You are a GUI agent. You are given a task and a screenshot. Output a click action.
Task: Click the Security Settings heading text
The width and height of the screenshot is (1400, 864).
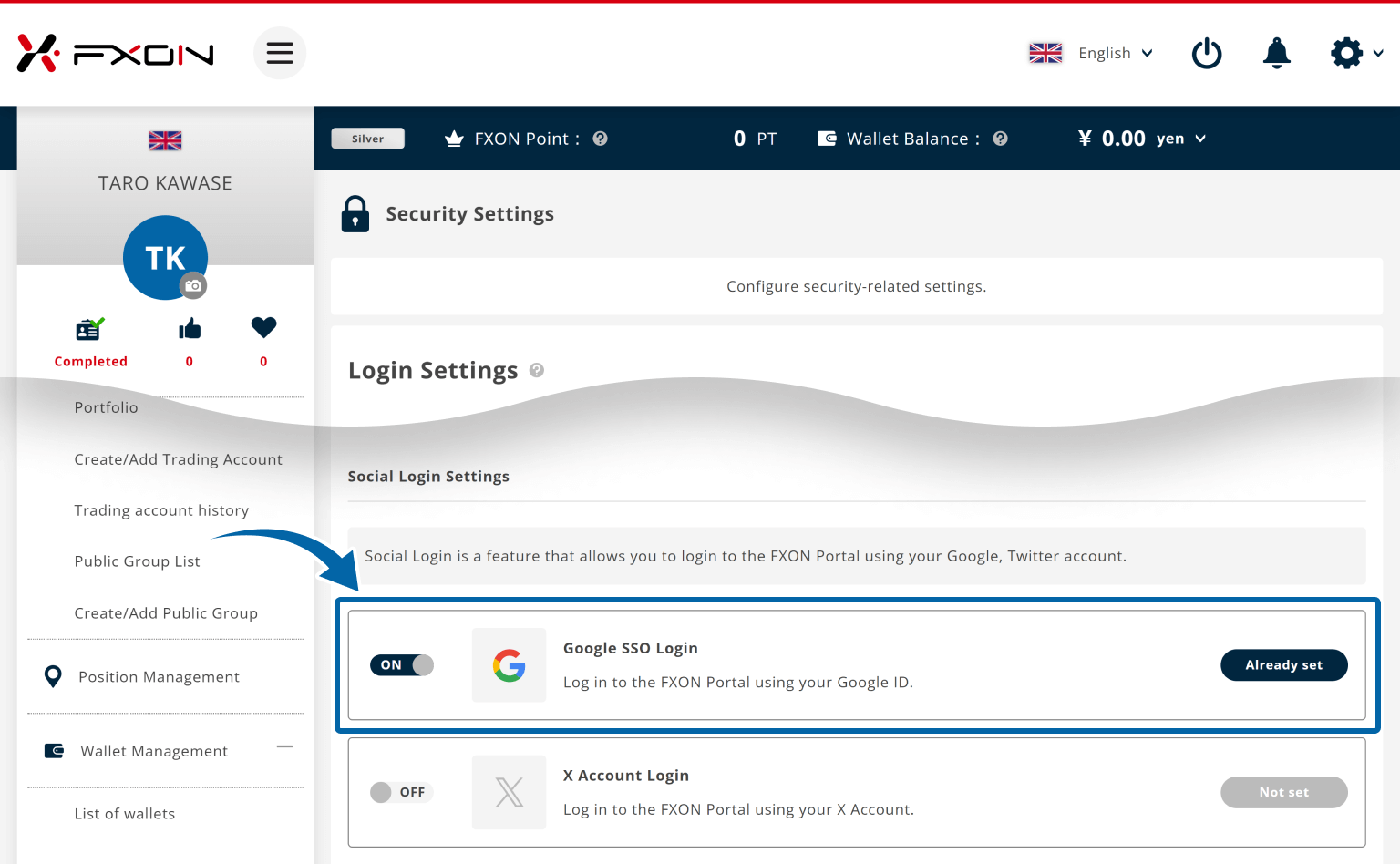(x=469, y=213)
